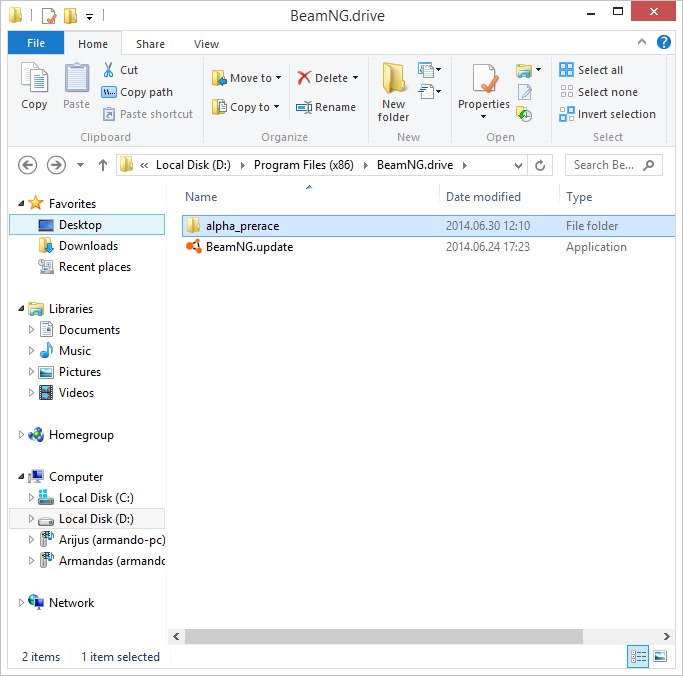Switch to the Share ribbon tab
The image size is (683, 676).
(x=150, y=44)
